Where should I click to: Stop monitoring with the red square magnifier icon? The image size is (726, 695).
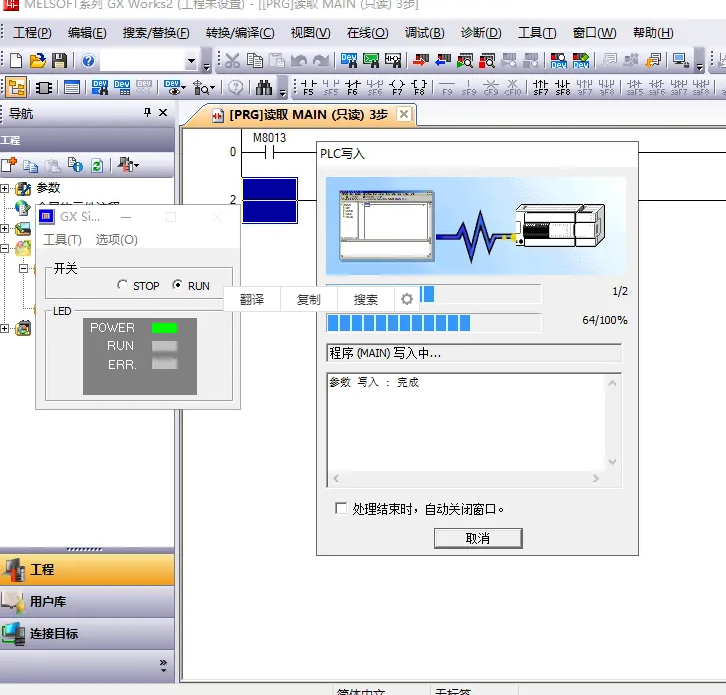[487, 61]
